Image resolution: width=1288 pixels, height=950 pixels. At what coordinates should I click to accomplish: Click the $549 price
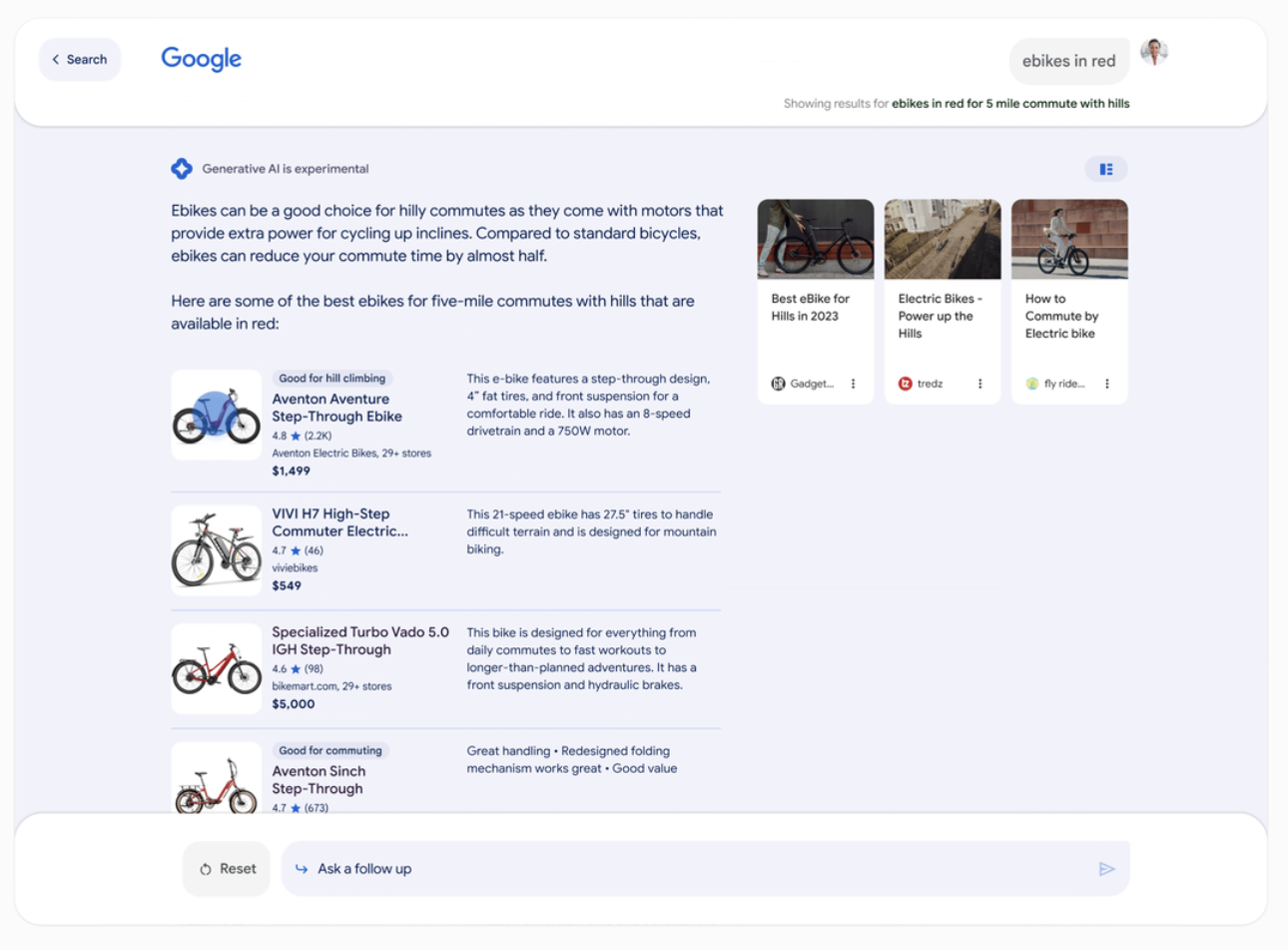[287, 585]
